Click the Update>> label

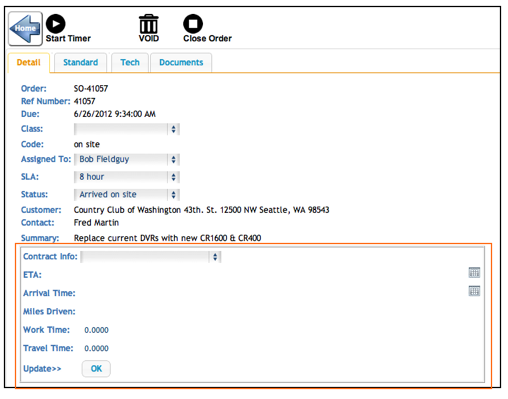coord(42,369)
